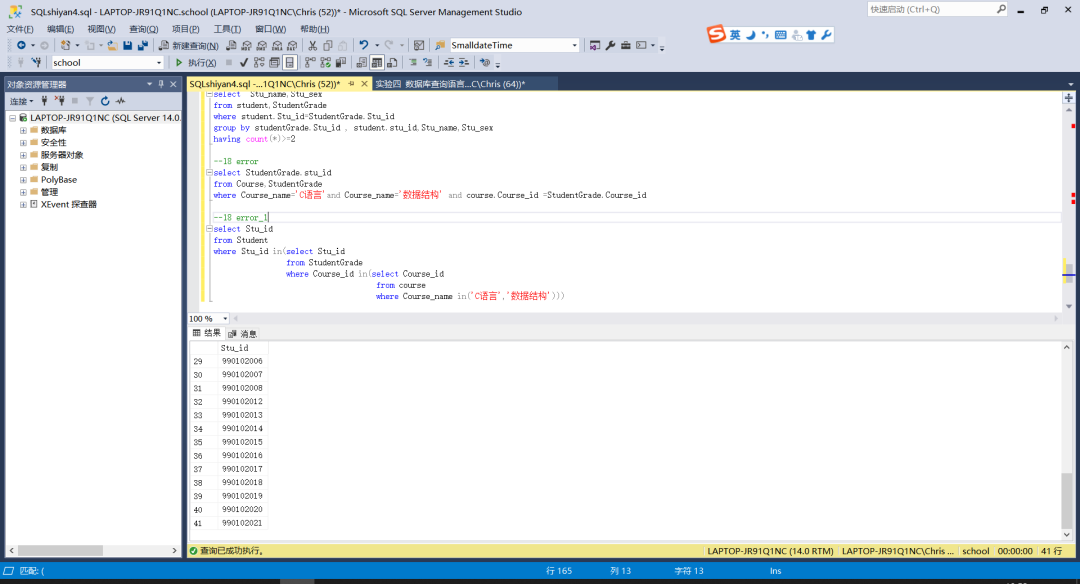The width and height of the screenshot is (1080, 584).
Task: Expand the PolyBase folder node
Action: (23, 180)
